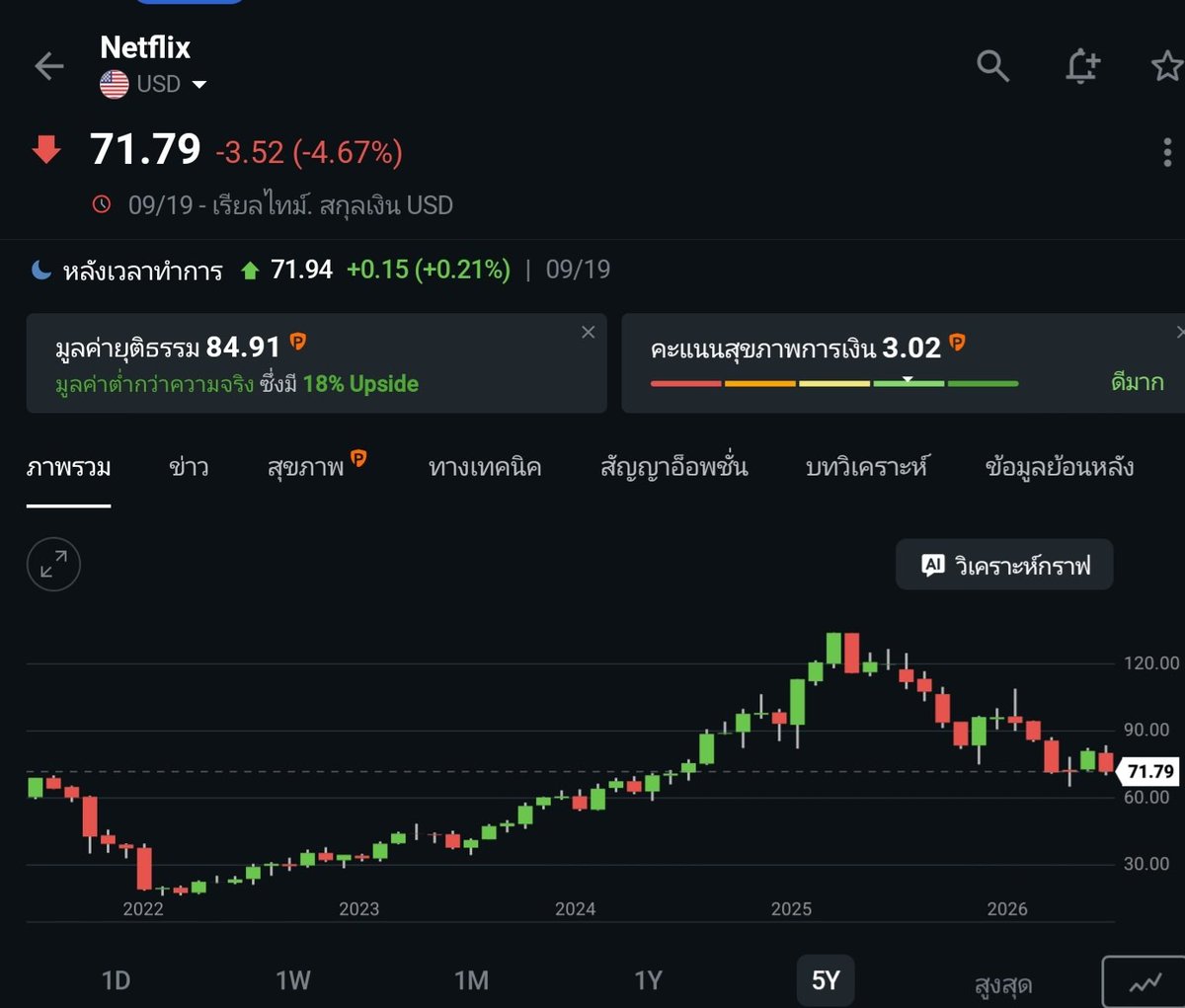This screenshot has width=1185, height=1008.
Task: Tap the red clock icon by 09/19
Action: 102,204
